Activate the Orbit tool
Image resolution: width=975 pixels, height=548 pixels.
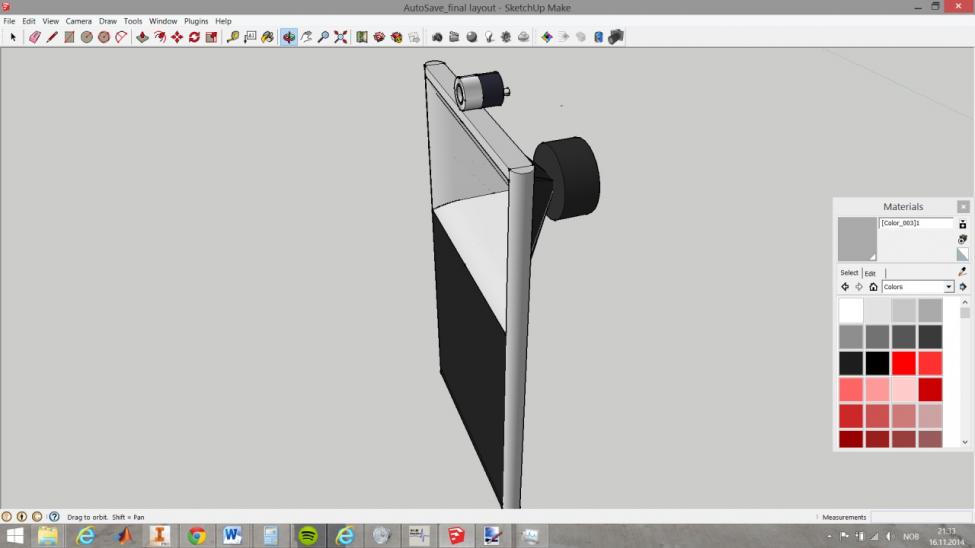[x=288, y=37]
